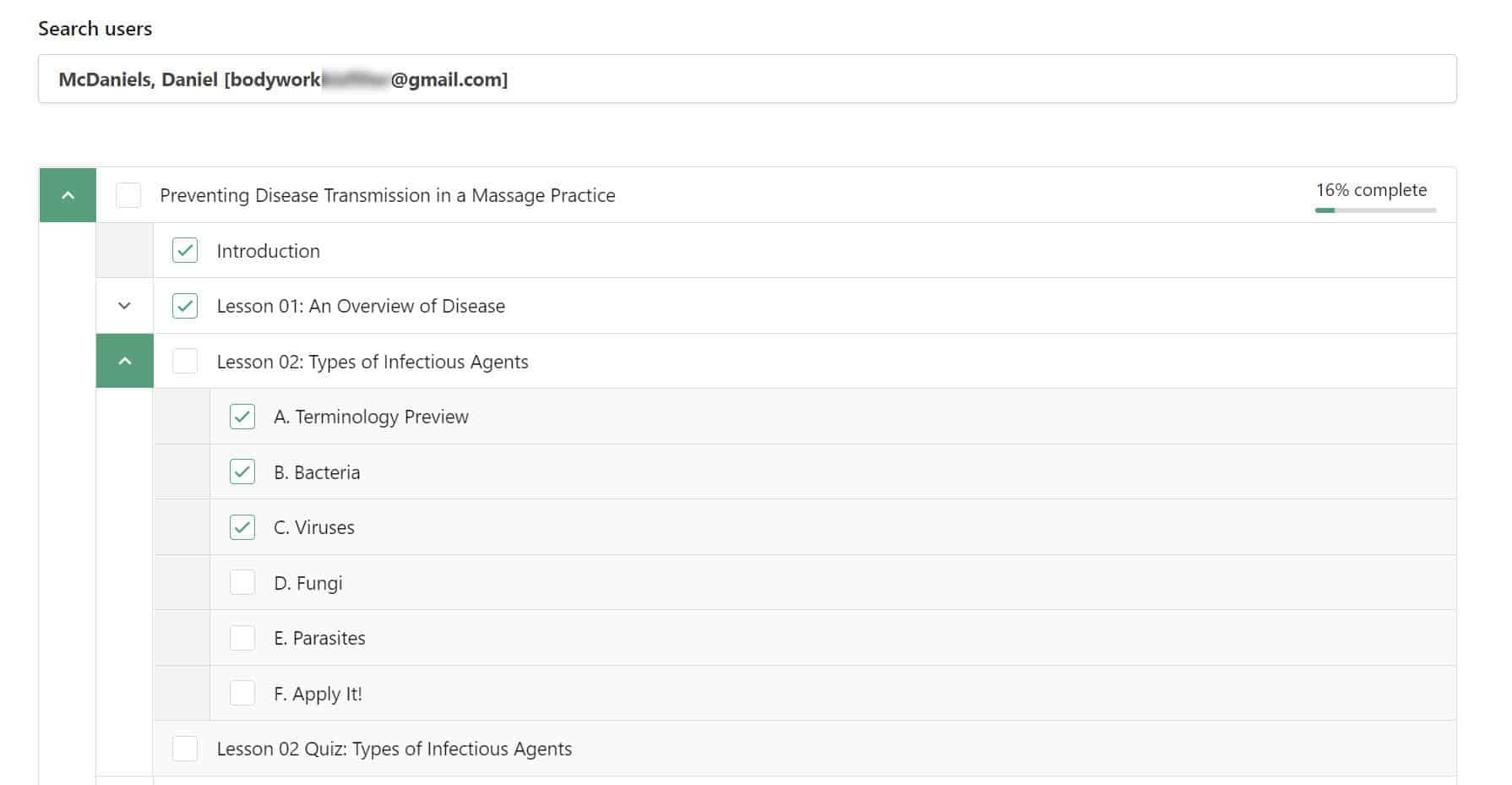Uncheck the C. Viruses topic checkbox
This screenshot has width=1512, height=785.
point(242,527)
